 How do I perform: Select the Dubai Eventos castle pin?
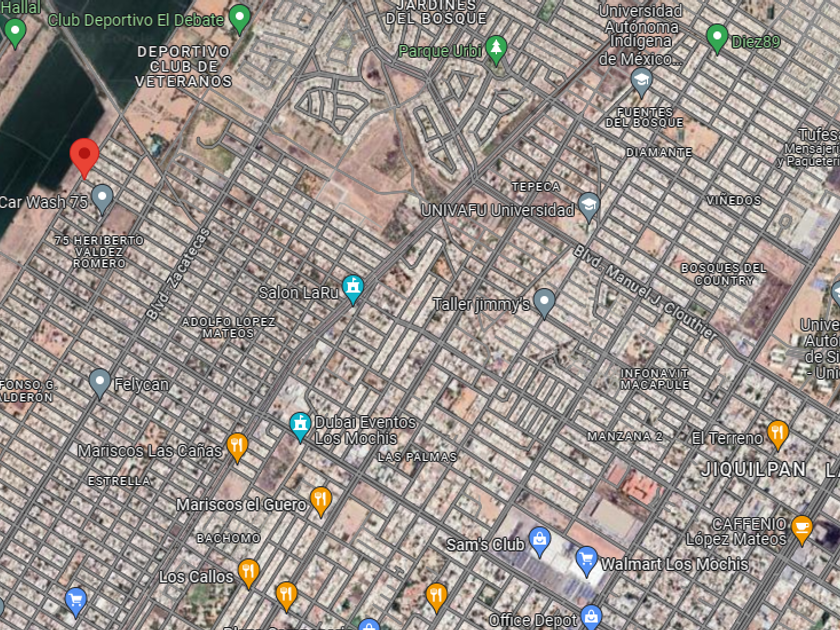click(x=300, y=427)
